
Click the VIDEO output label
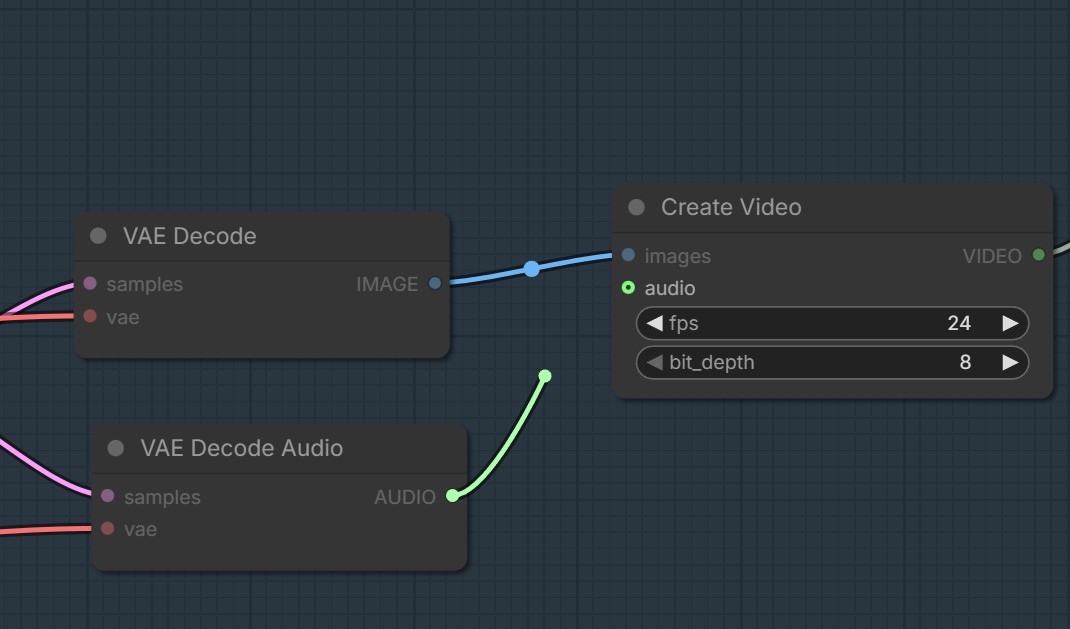(992, 257)
